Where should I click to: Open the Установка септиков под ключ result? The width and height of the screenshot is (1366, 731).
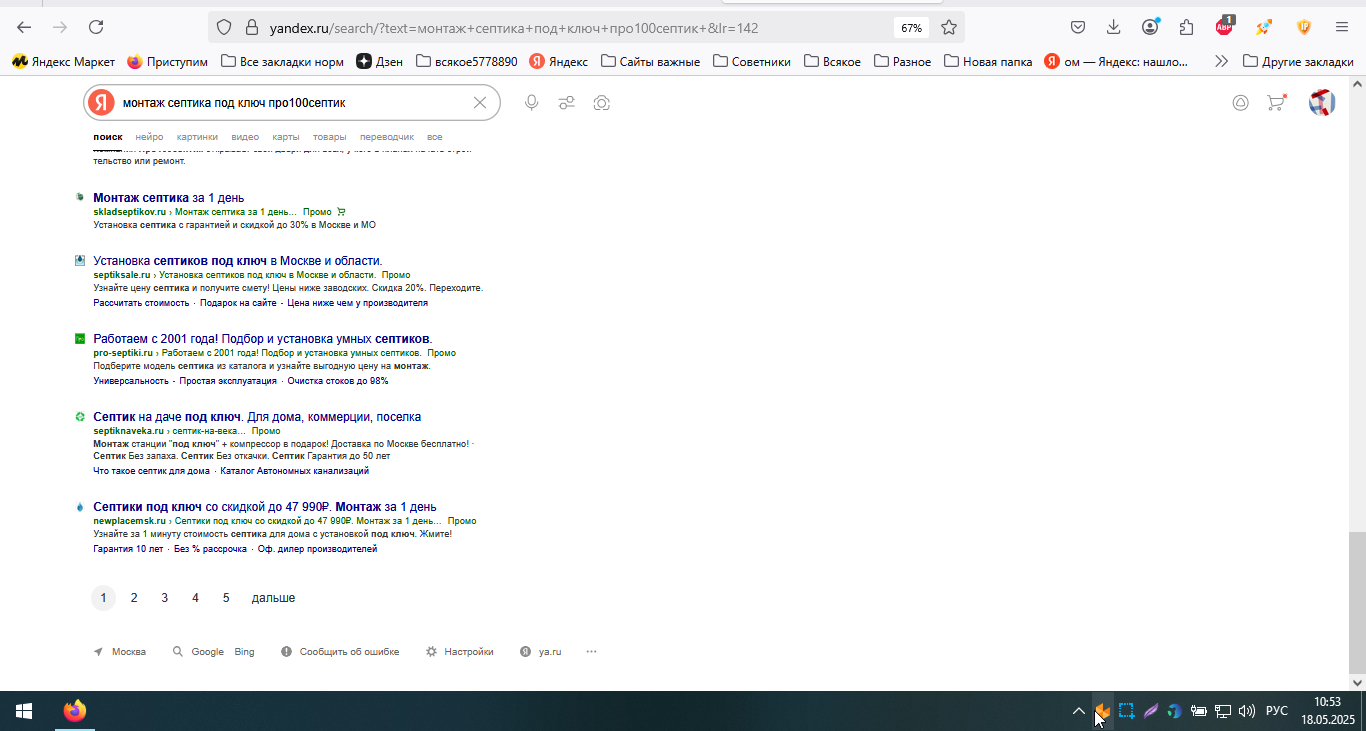click(237, 260)
